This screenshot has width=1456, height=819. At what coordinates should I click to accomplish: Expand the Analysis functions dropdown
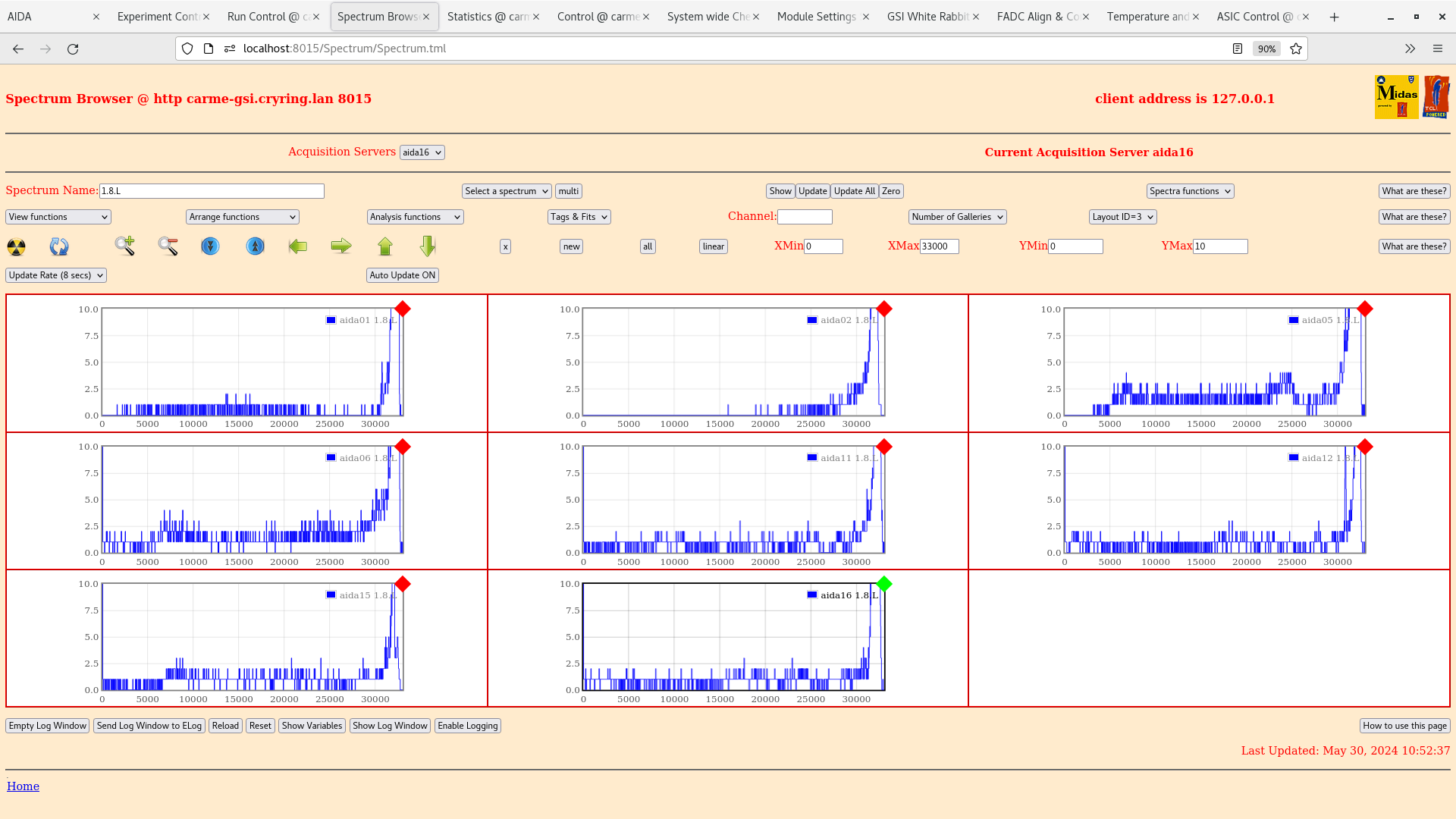pos(415,217)
